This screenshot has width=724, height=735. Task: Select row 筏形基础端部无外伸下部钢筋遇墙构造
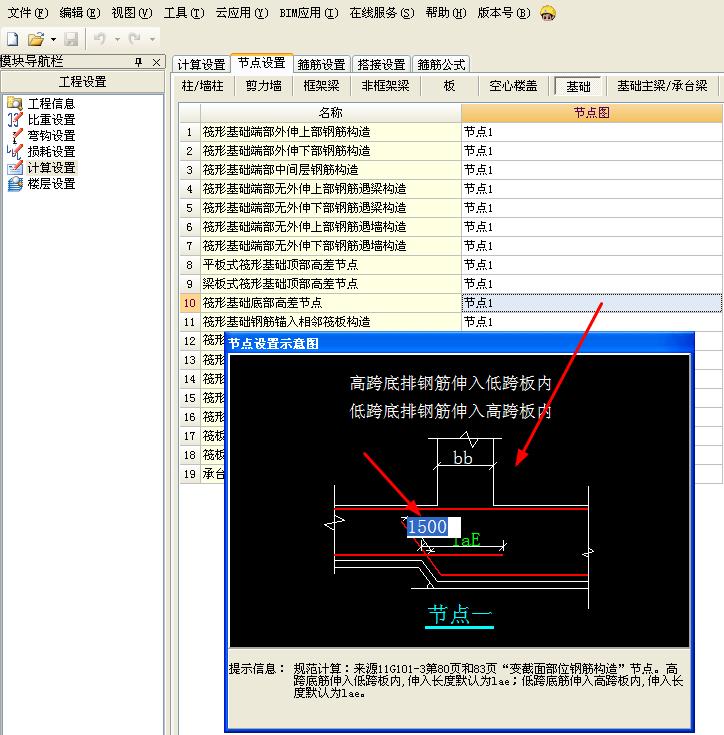click(x=331, y=246)
